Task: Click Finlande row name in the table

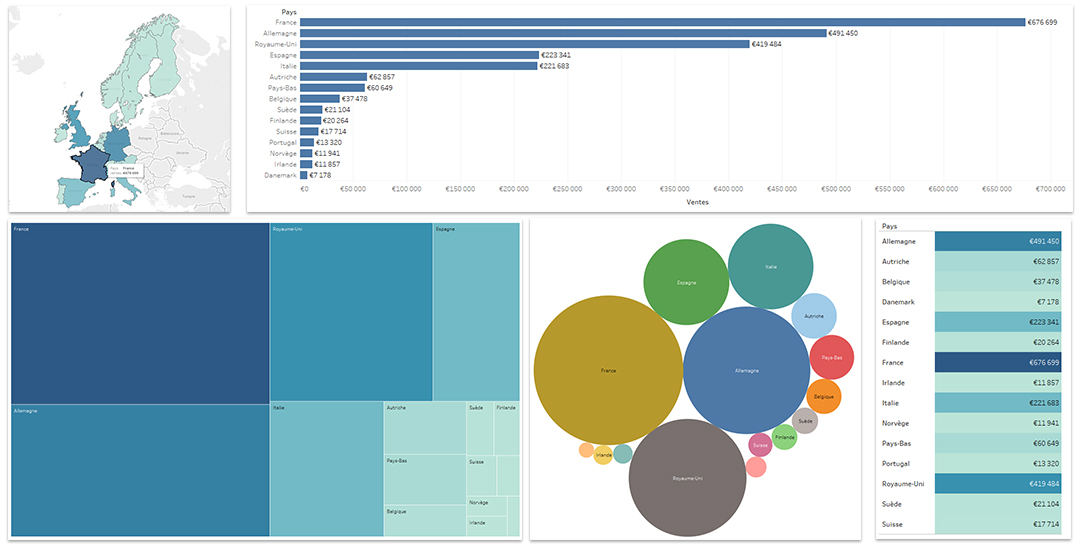Action: pos(895,343)
